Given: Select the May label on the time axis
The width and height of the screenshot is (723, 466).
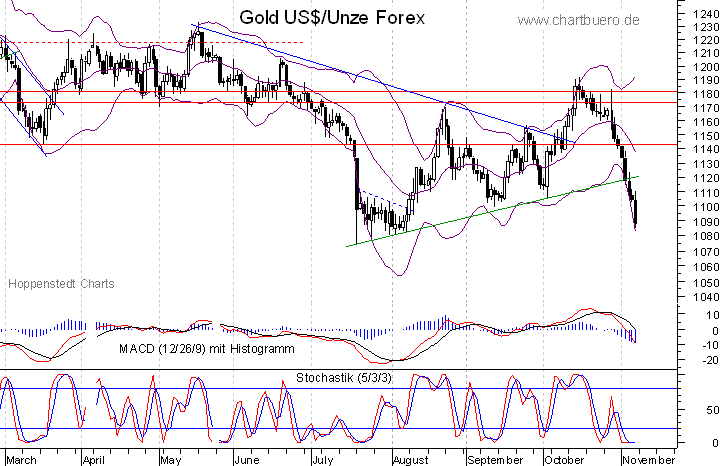Looking at the screenshot, I should click(171, 460).
